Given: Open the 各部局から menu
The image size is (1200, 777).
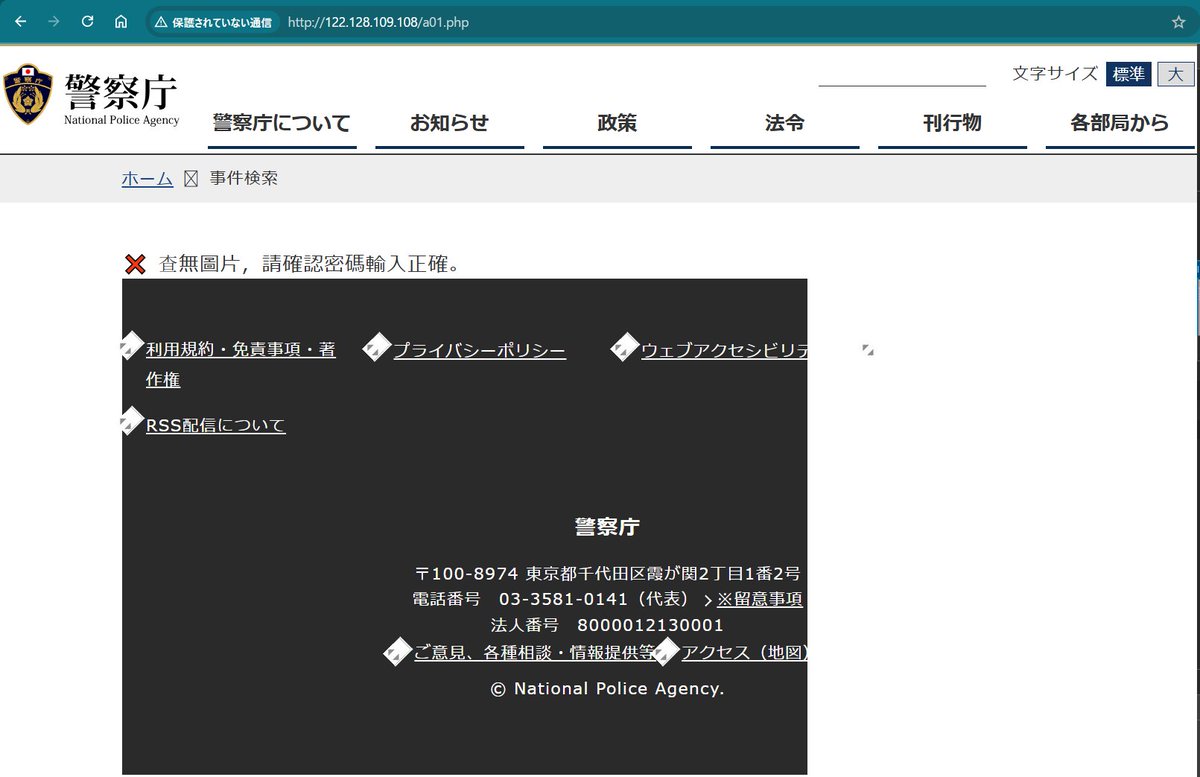Looking at the screenshot, I should [x=1120, y=124].
